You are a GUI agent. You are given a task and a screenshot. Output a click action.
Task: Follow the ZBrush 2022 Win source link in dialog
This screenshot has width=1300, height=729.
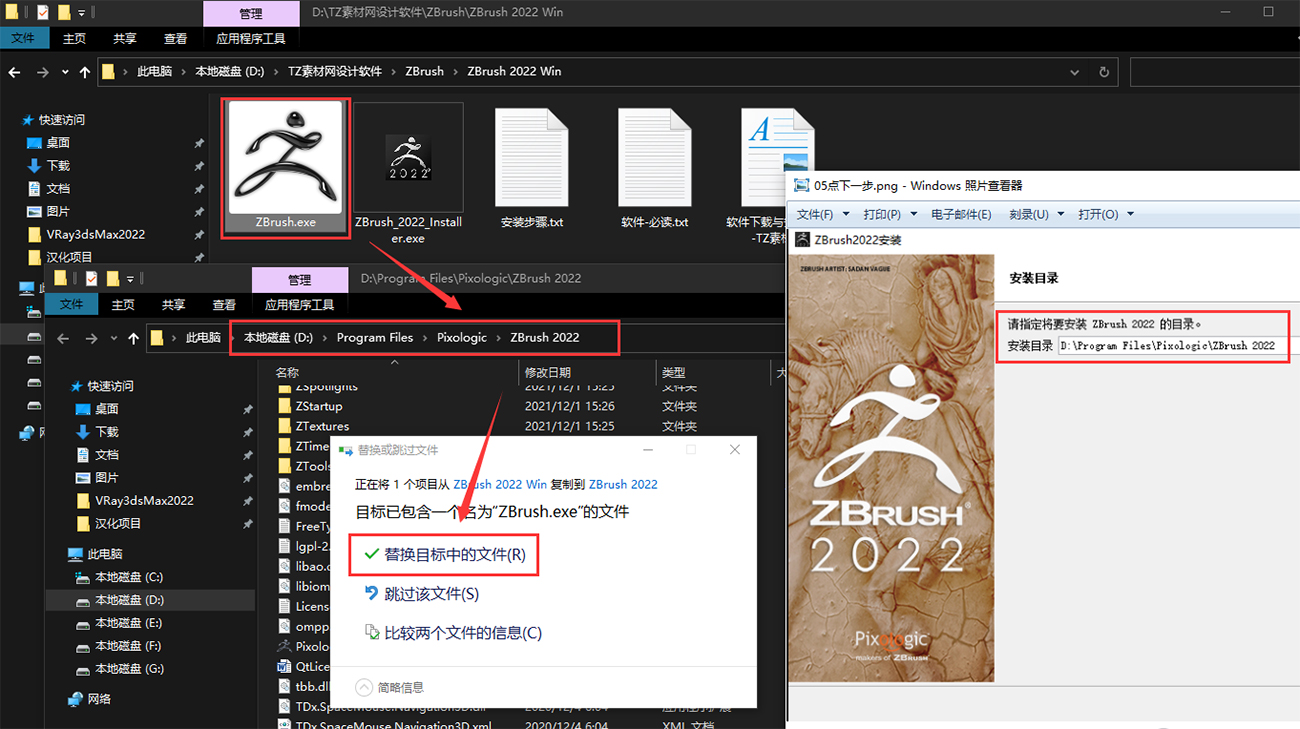(500, 484)
